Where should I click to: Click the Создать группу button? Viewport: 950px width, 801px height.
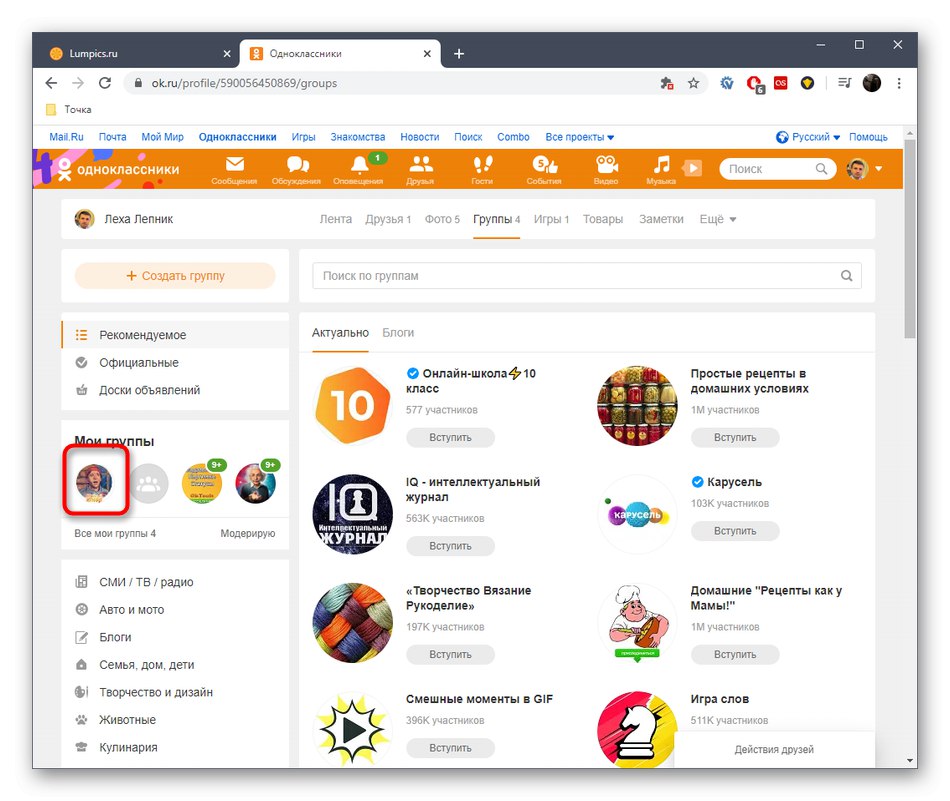[x=174, y=275]
